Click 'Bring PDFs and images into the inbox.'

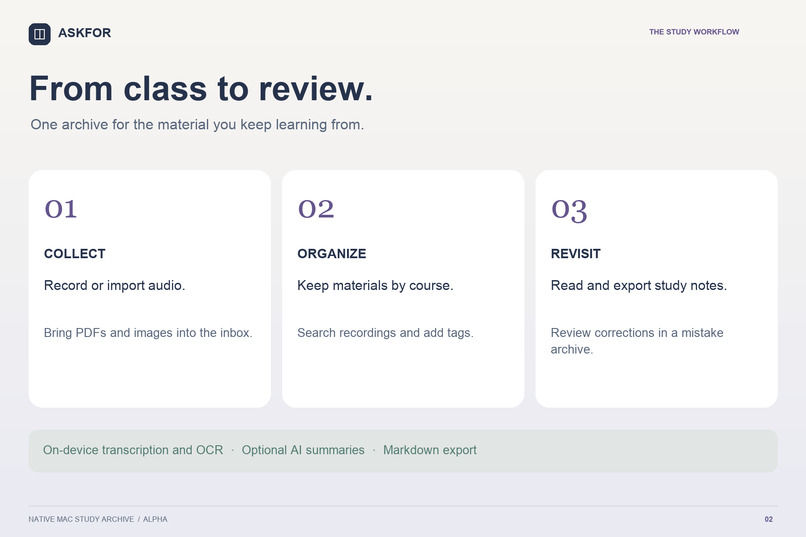[148, 333]
